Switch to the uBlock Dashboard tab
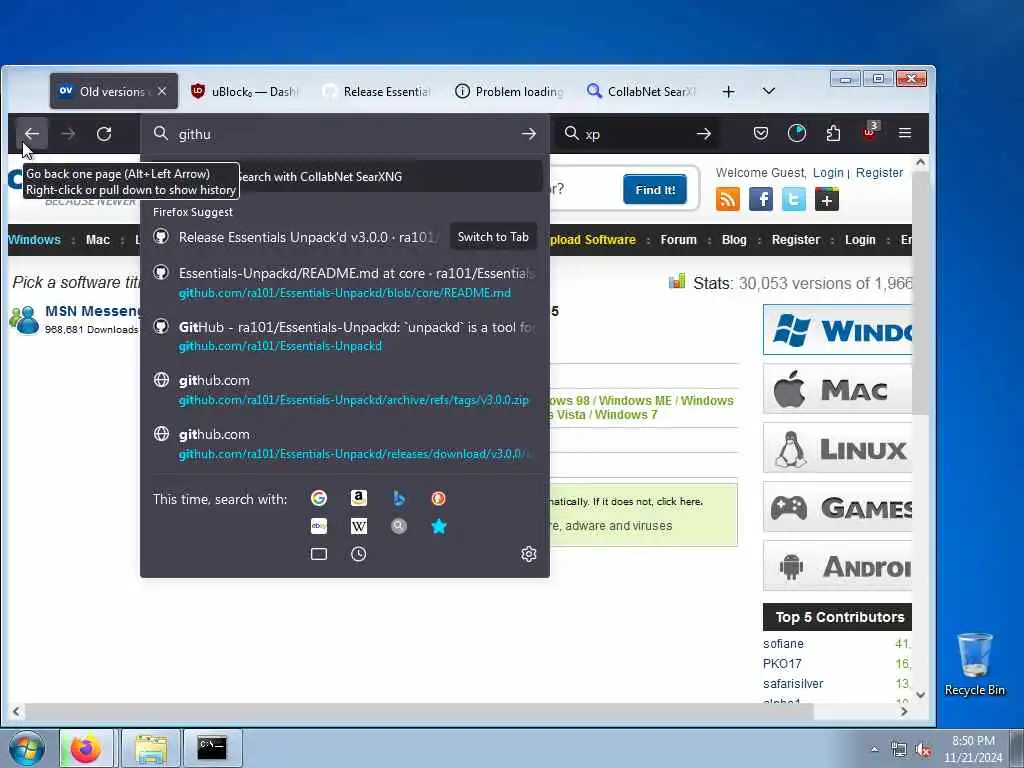 [x=245, y=91]
